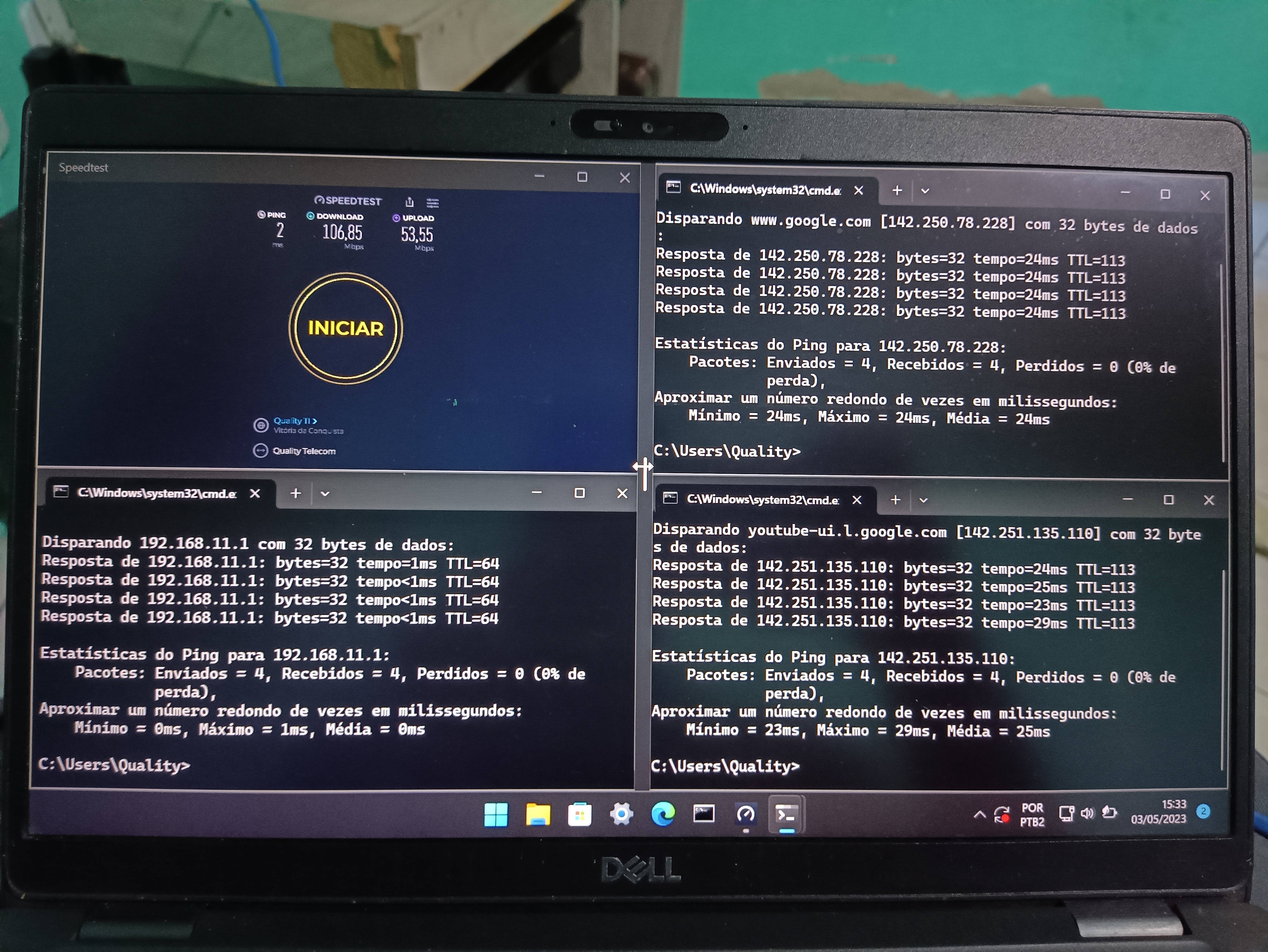Expand tab dropdown in 192.168.11.1 ping terminal
The width and height of the screenshot is (1268, 952).
click(325, 494)
